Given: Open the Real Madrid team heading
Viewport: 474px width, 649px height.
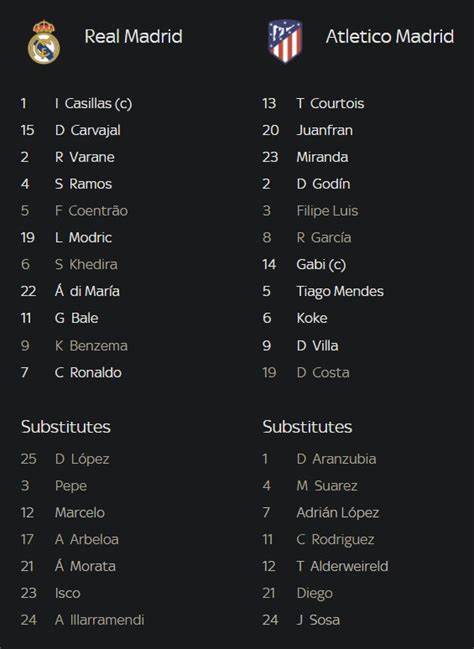Looking at the screenshot, I should click(133, 36).
